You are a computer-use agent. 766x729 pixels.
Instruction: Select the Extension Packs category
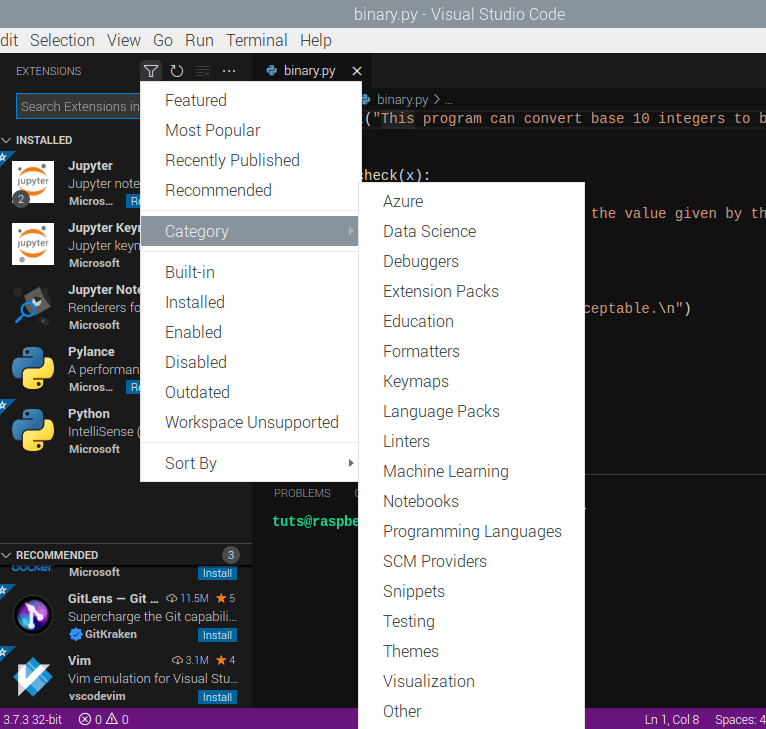coord(471,291)
